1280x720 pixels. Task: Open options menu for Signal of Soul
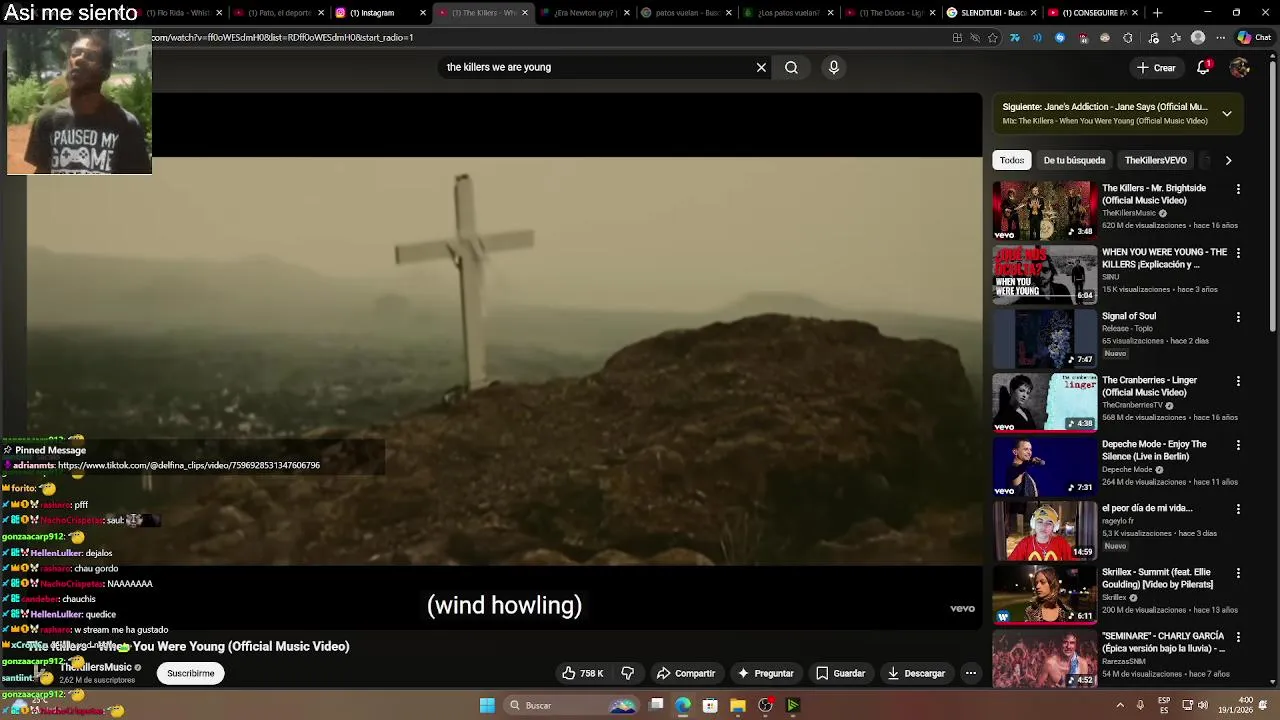tap(1238, 317)
